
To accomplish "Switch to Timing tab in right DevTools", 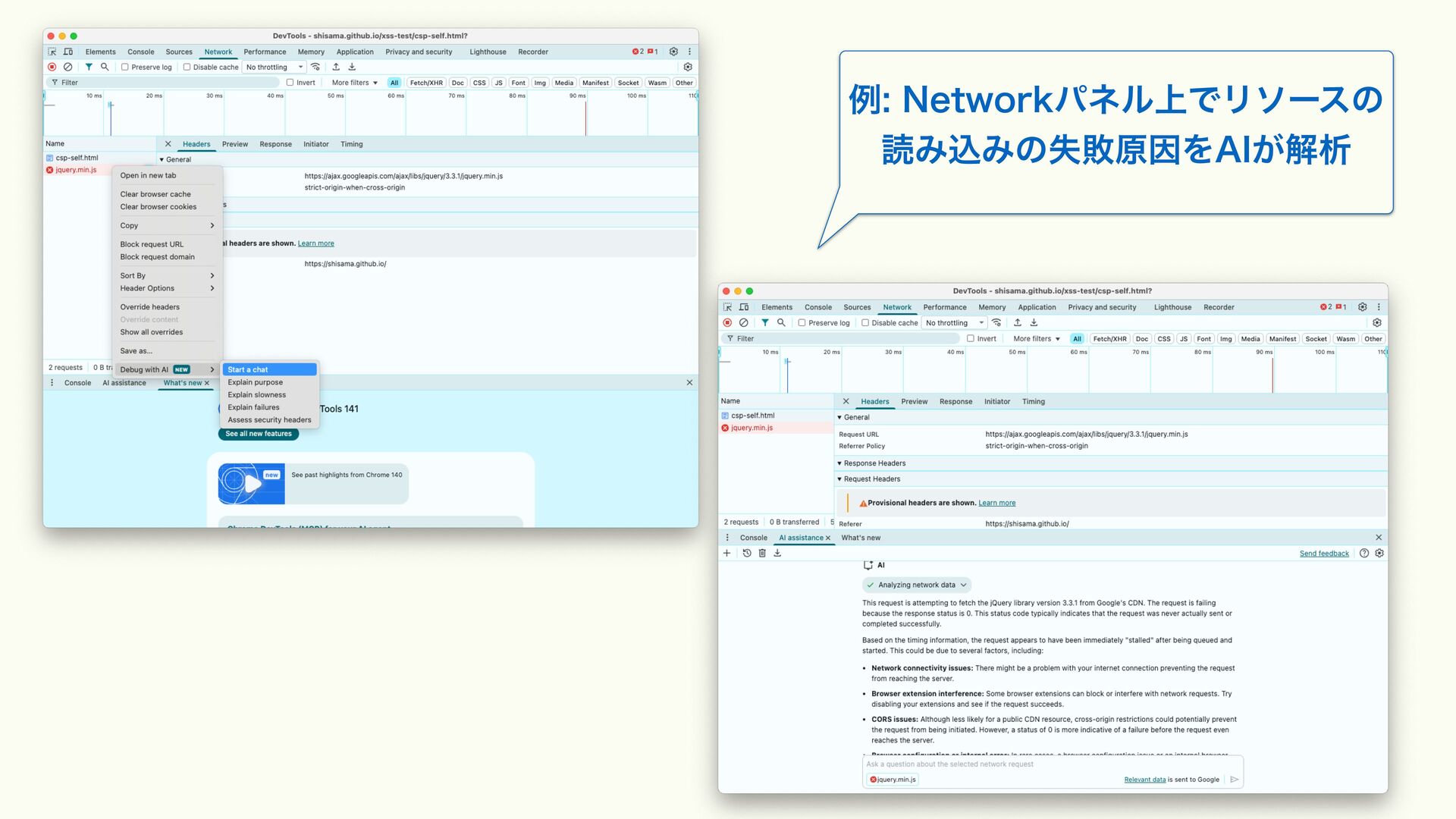I will [x=1033, y=402].
